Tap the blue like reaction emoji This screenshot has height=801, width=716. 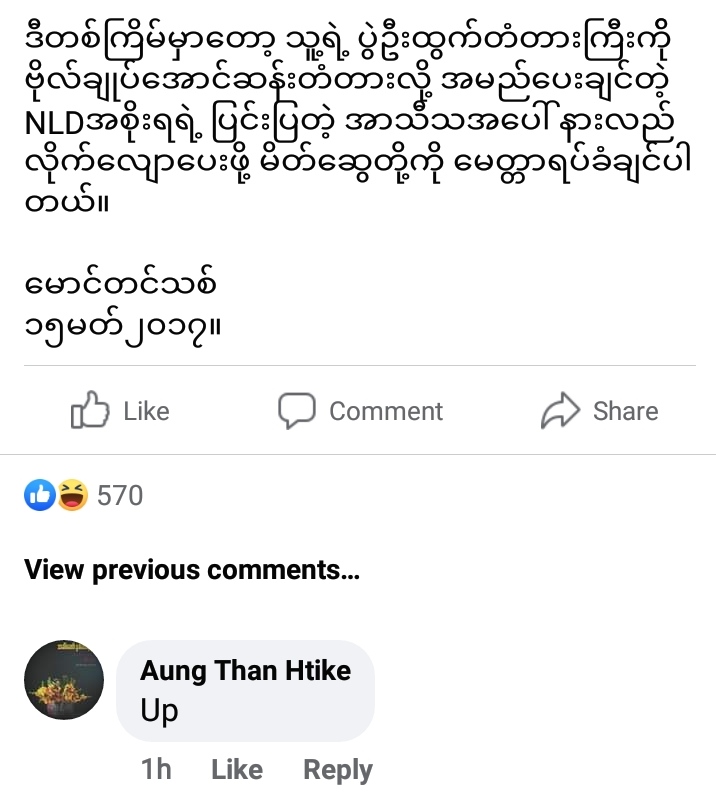[x=41, y=495]
